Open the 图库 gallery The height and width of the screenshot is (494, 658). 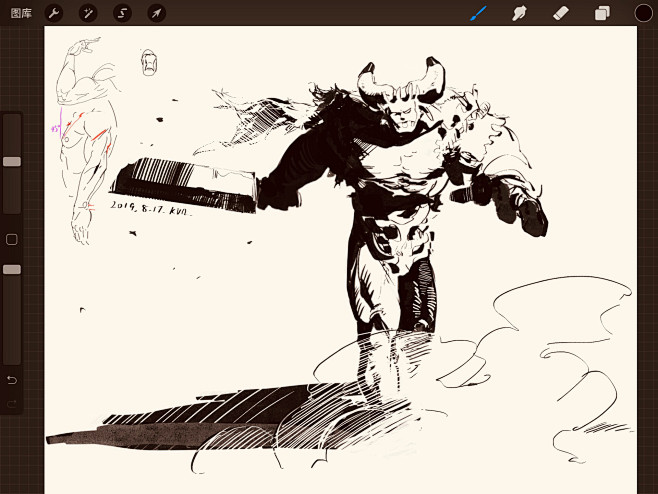pyautogui.click(x=21, y=13)
